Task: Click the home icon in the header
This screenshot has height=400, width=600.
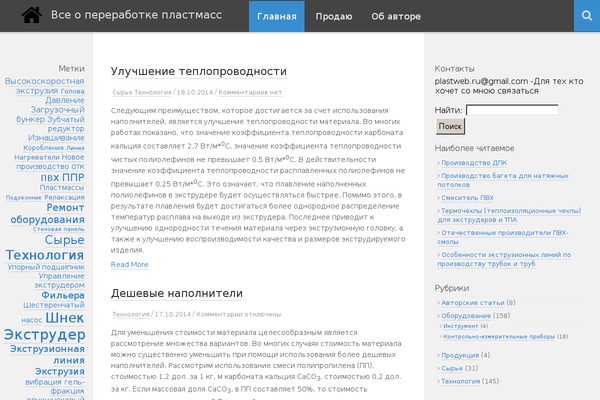Action: [31, 16]
